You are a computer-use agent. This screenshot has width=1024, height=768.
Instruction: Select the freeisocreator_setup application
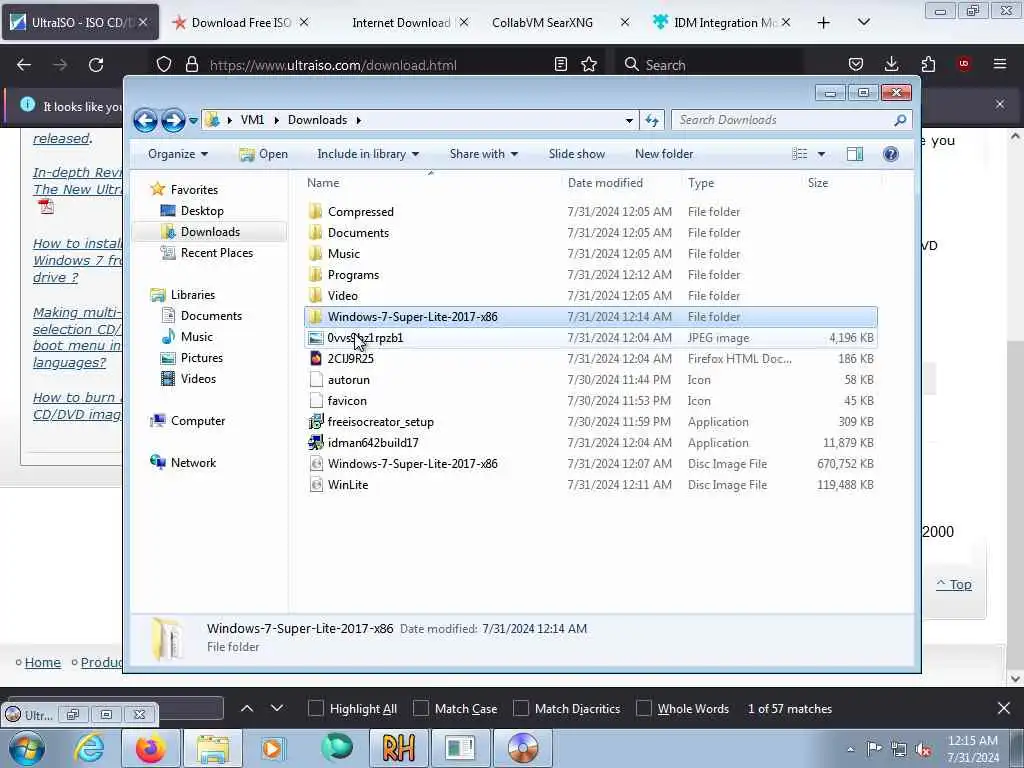click(x=381, y=422)
